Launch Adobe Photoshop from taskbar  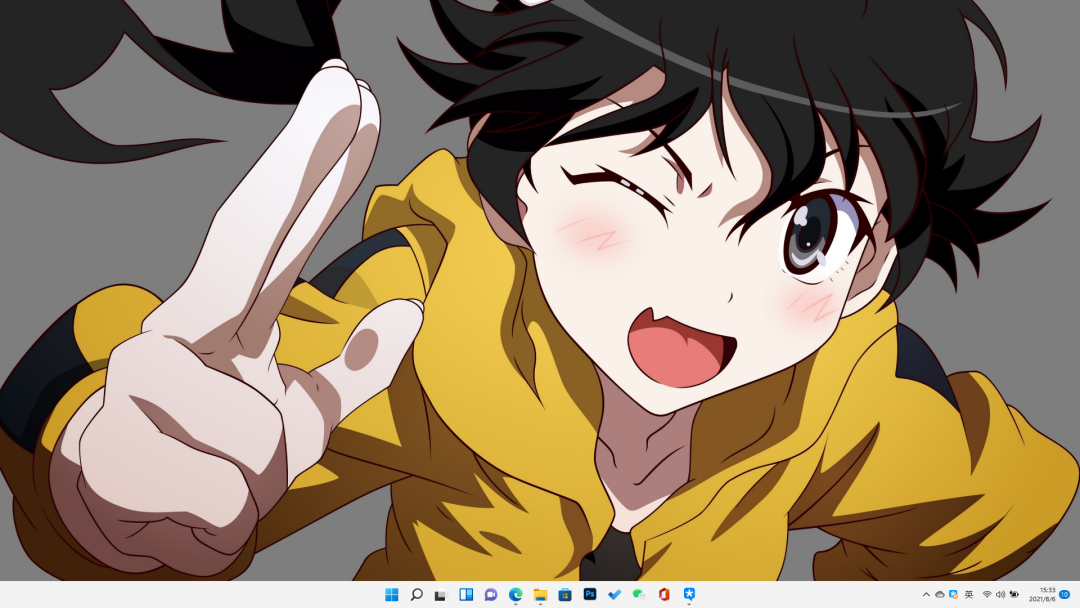590,595
